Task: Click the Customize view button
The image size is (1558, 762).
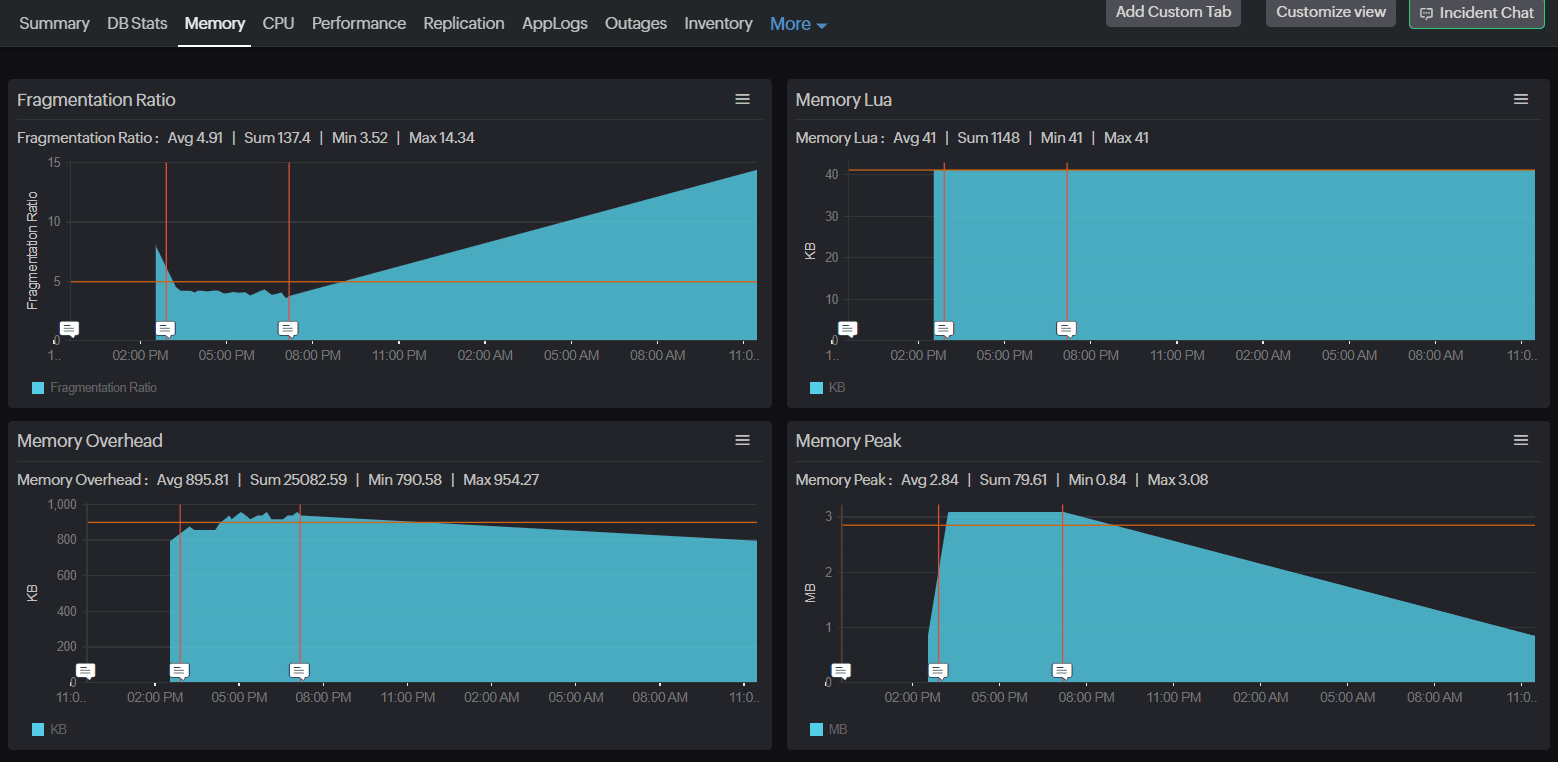Action: pyautogui.click(x=1330, y=12)
